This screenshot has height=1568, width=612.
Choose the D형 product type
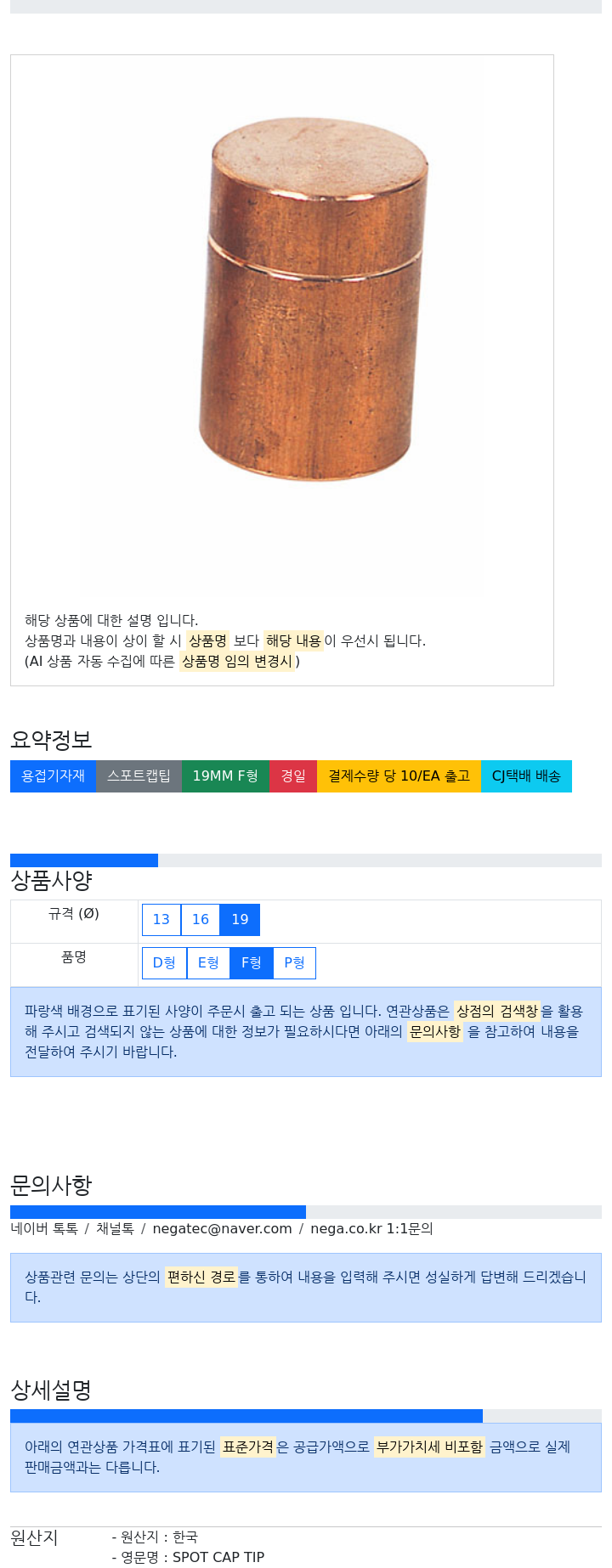tap(164, 962)
